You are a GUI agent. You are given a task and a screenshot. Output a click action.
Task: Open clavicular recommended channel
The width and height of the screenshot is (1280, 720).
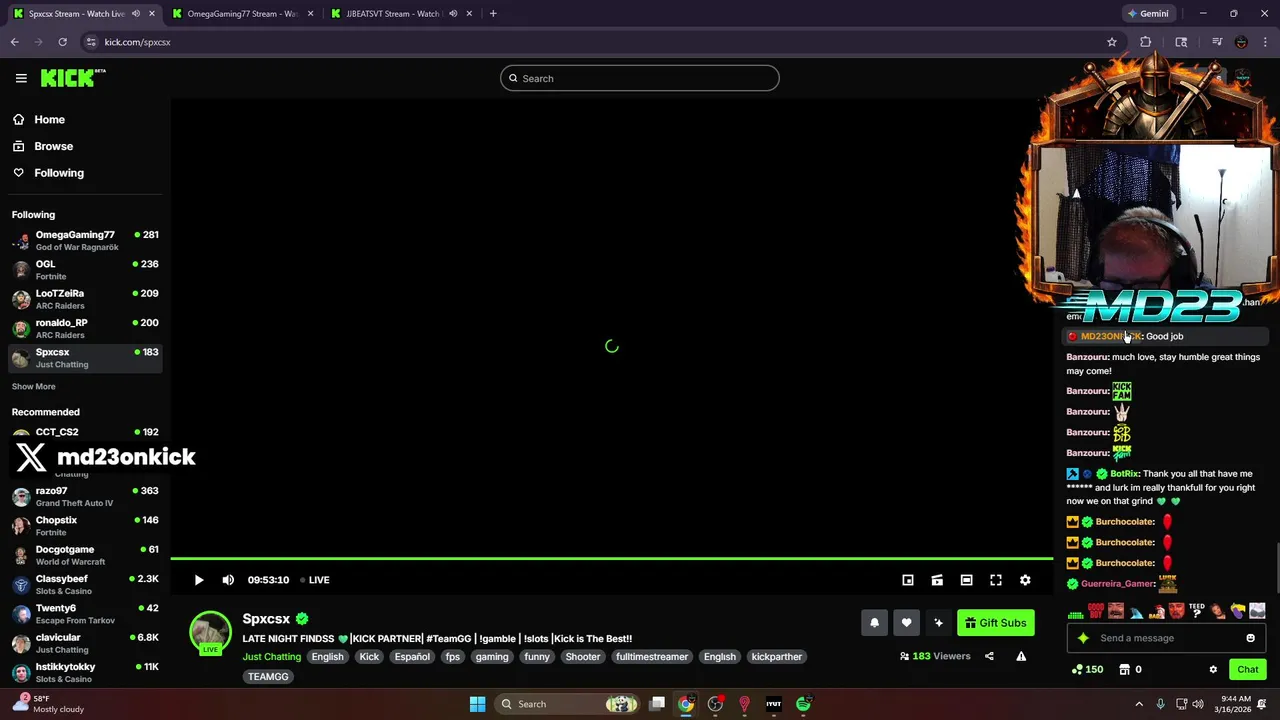point(85,643)
